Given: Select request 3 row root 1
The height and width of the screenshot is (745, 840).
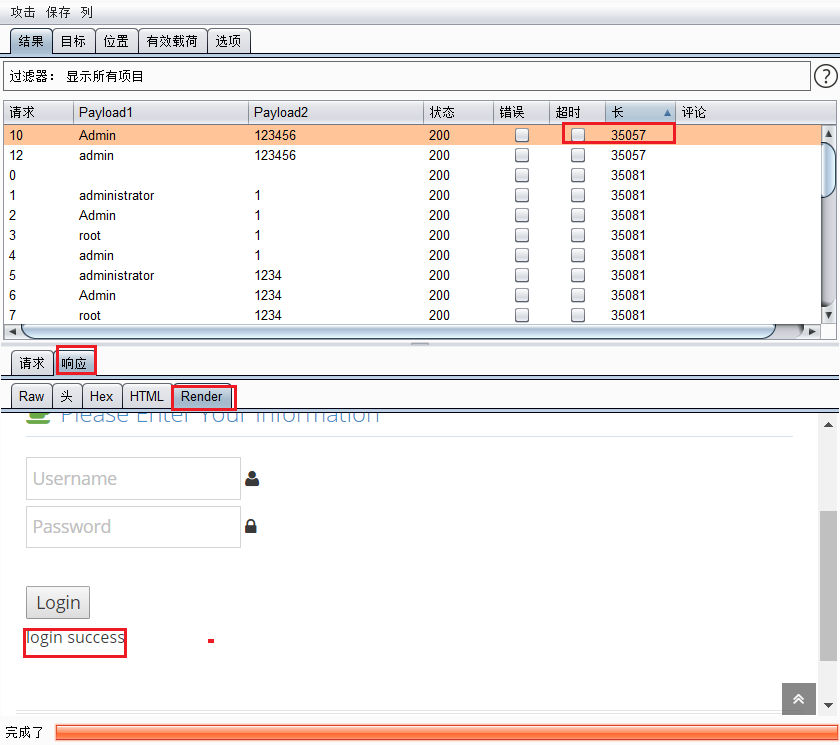Looking at the screenshot, I should click(x=412, y=235).
